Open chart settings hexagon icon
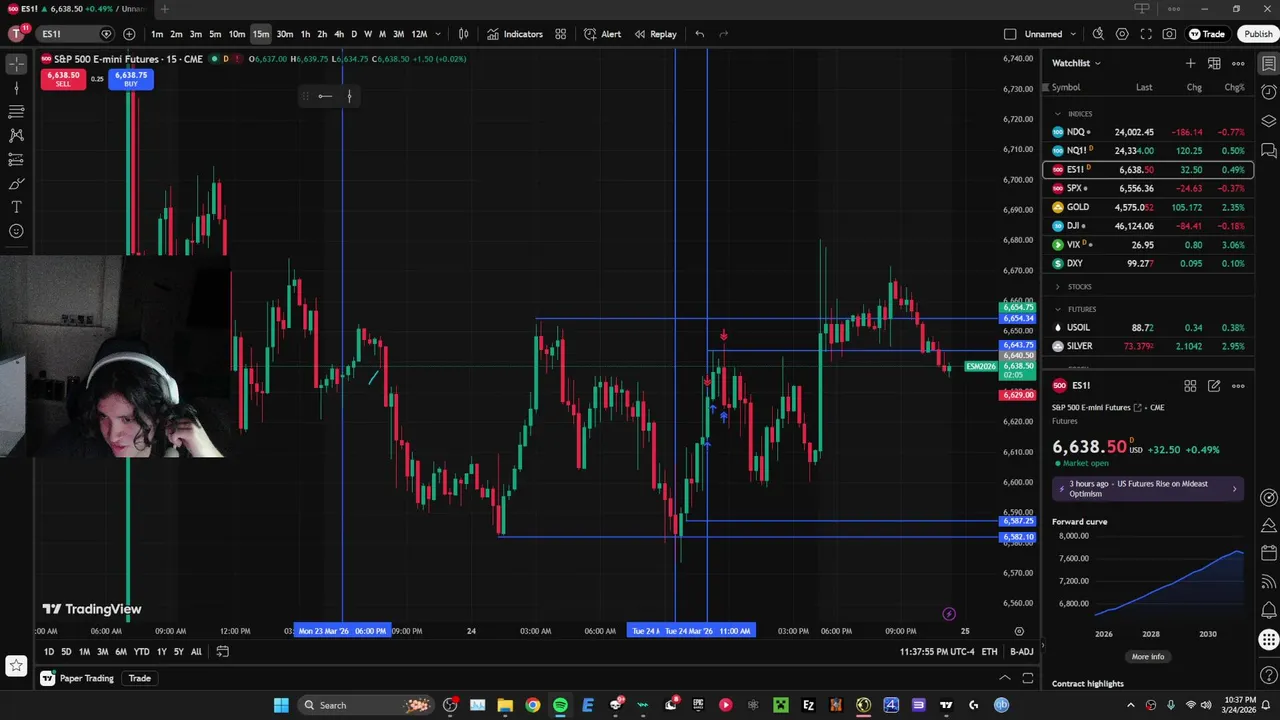Image resolution: width=1280 pixels, height=720 pixels. click(x=1122, y=34)
